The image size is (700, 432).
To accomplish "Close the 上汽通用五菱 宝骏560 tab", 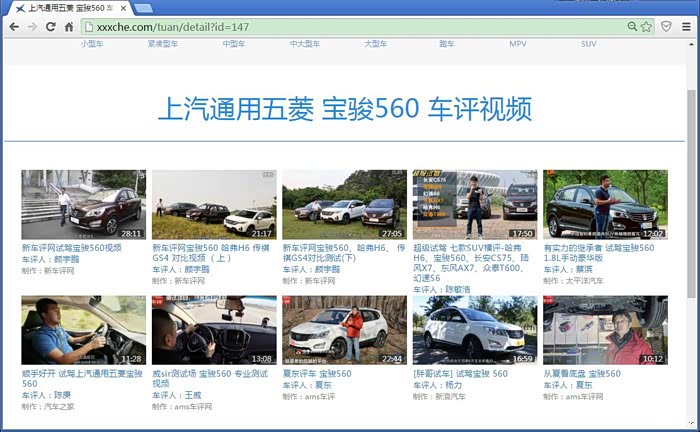I will (x=124, y=8).
